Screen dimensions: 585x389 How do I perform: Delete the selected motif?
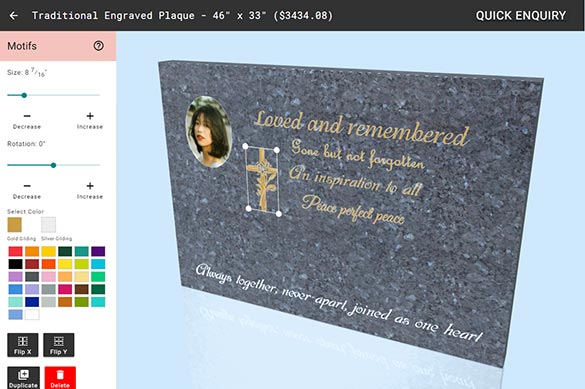60,378
